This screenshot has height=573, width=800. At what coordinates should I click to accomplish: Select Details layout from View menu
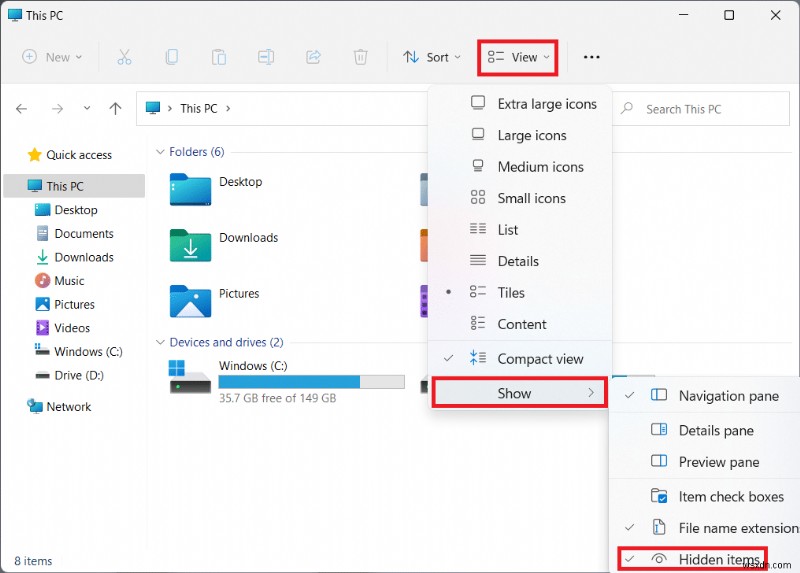pos(518,261)
